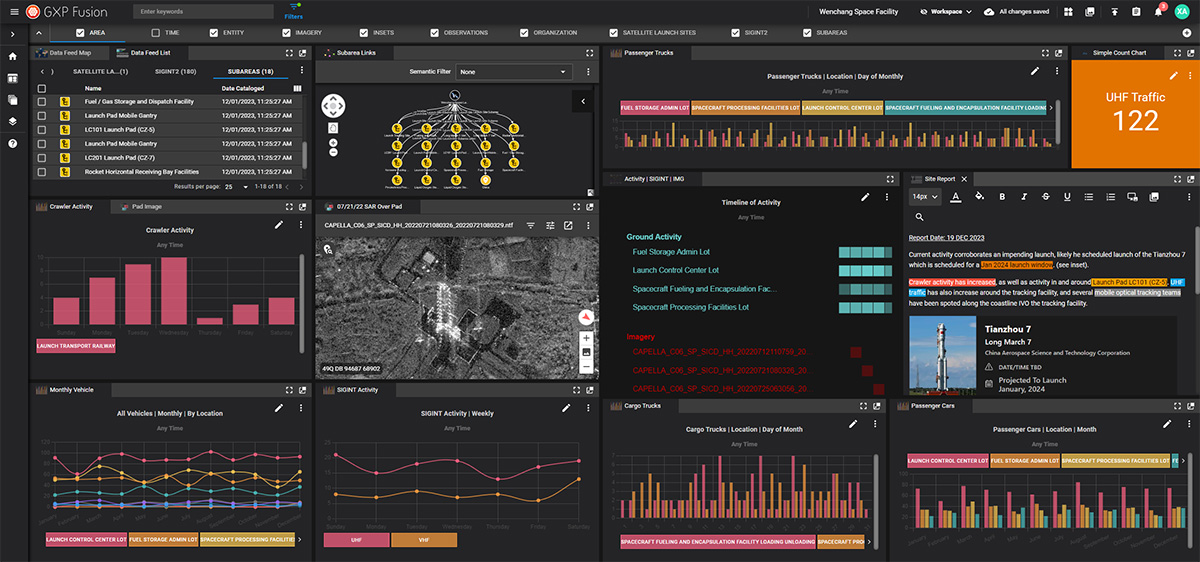Open image adjustment sliders for SAR image
Viewport: 1200px width, 562px height.
549,226
